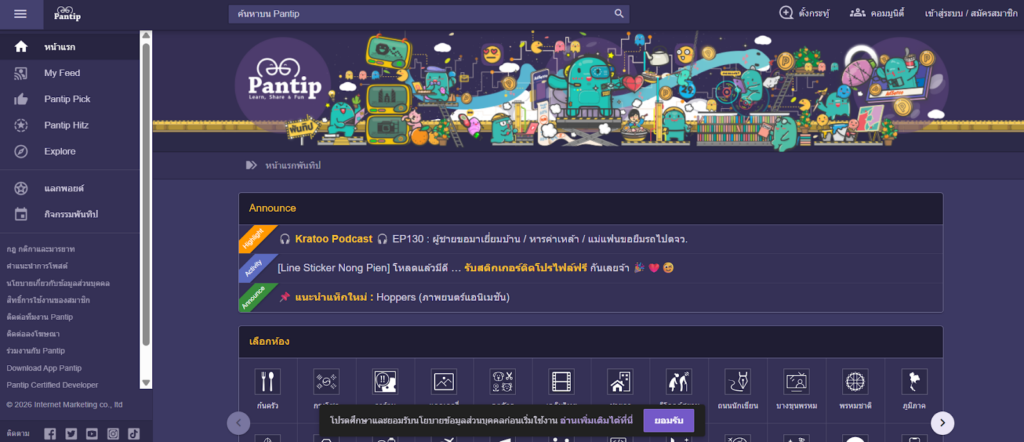Select My Feed in sidebar
Image resolution: width=1024 pixels, height=442 pixels.
[61, 73]
